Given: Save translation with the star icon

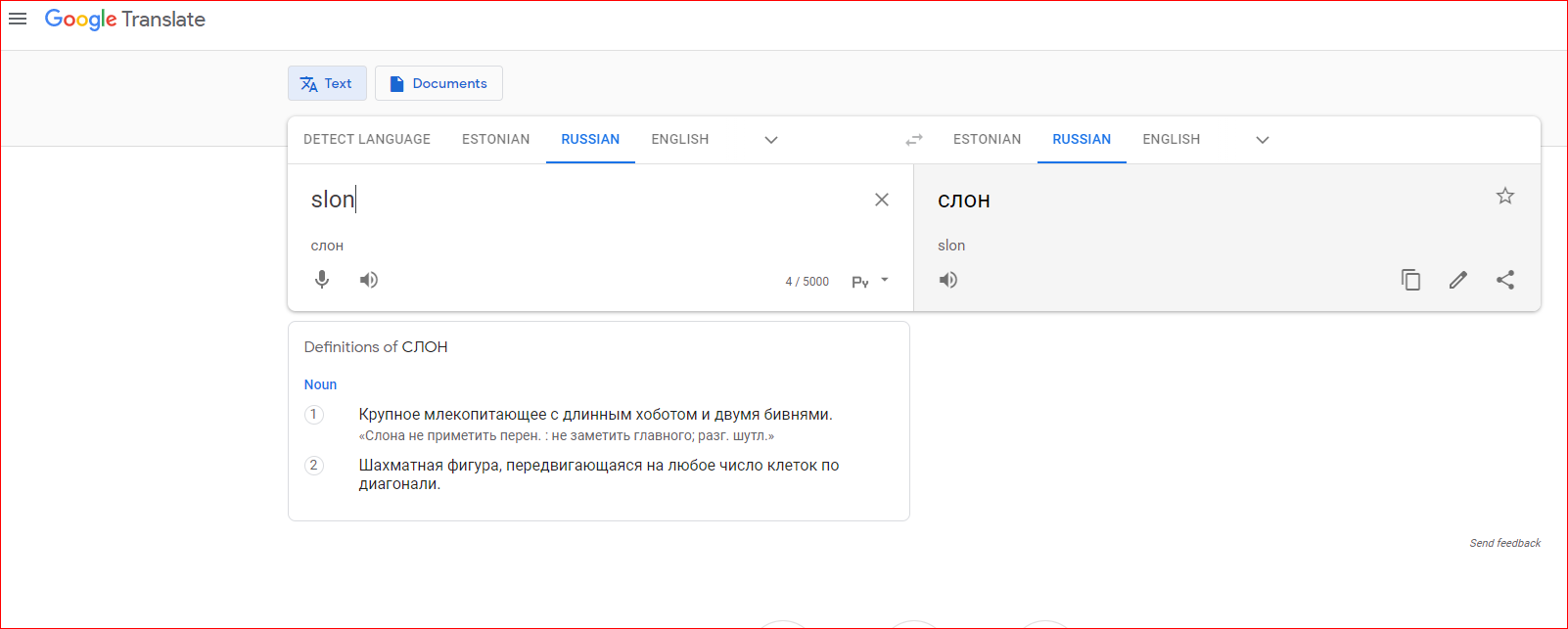Looking at the screenshot, I should pos(1505,197).
